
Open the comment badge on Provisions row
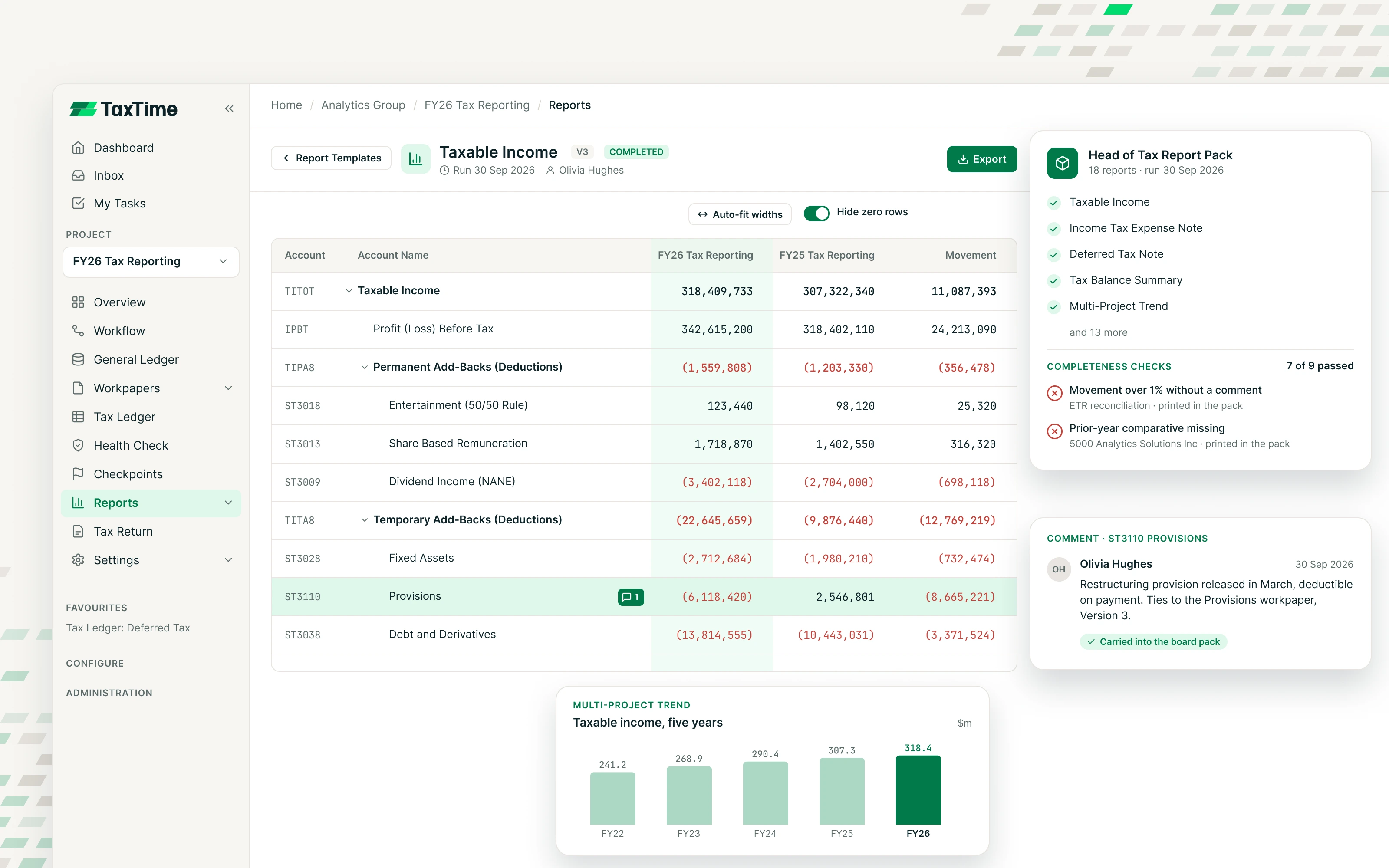[x=631, y=597]
